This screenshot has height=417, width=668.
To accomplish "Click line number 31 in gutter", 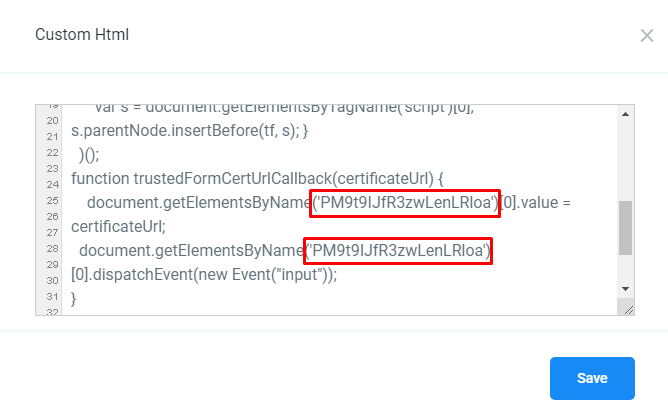I will pyautogui.click(x=52, y=296).
